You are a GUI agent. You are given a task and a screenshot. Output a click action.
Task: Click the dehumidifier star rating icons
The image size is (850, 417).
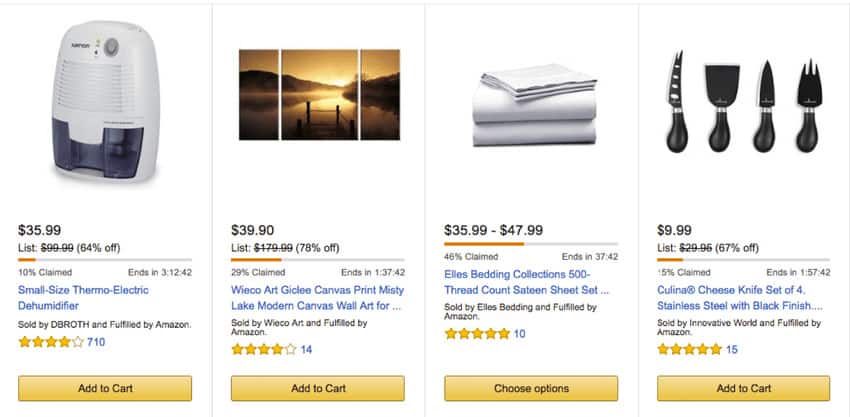51,342
